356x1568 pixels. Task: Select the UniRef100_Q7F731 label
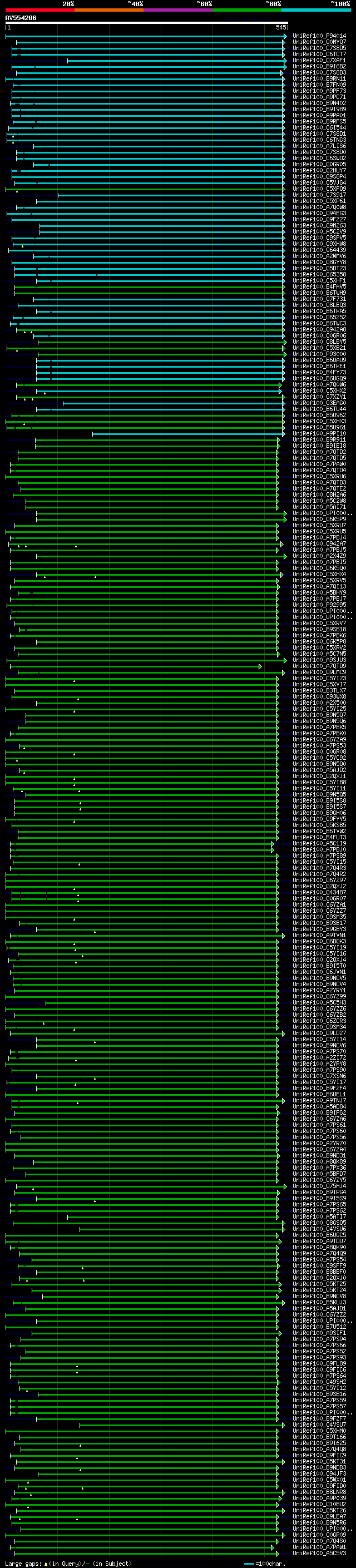(319, 299)
